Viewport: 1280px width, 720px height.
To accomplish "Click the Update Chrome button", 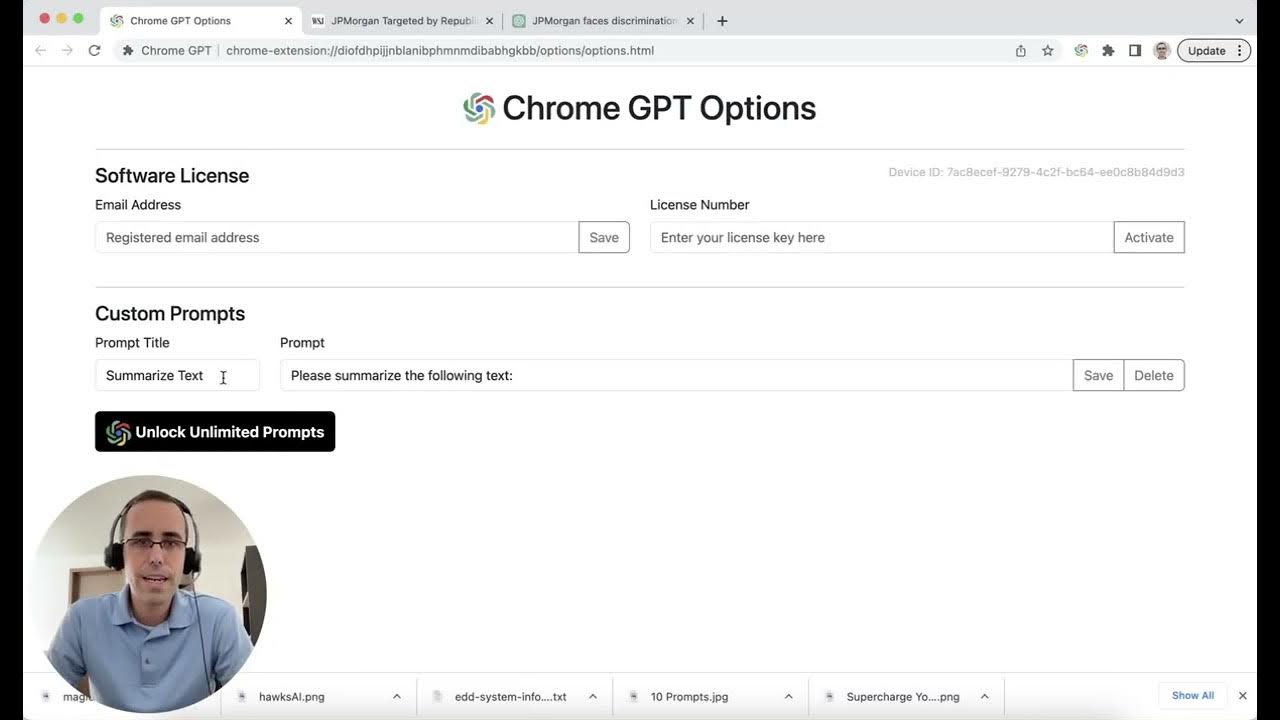I will pos(1214,50).
